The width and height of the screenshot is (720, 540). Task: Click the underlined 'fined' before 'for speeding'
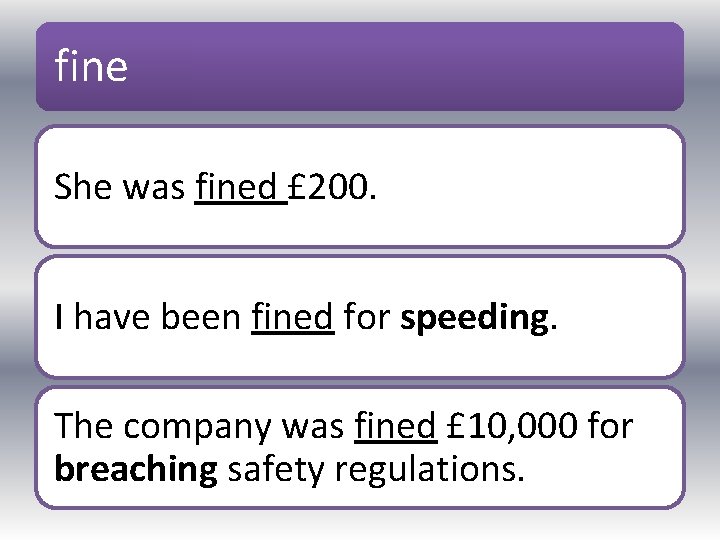click(292, 317)
